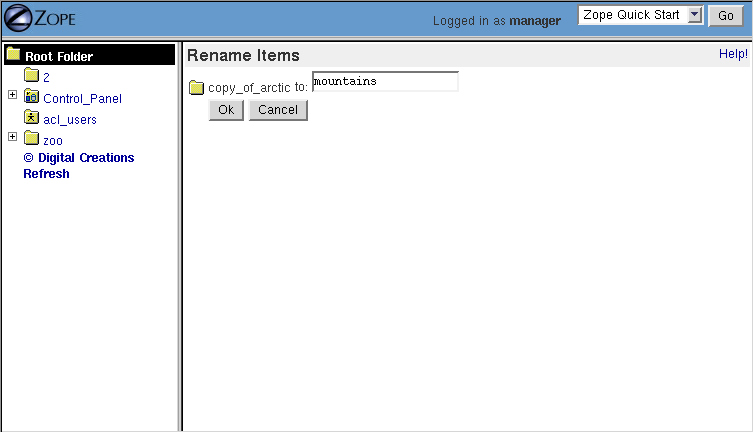Open the Digital Creations copyright link
Image resolution: width=754 pixels, height=432 pixels.
[79, 158]
